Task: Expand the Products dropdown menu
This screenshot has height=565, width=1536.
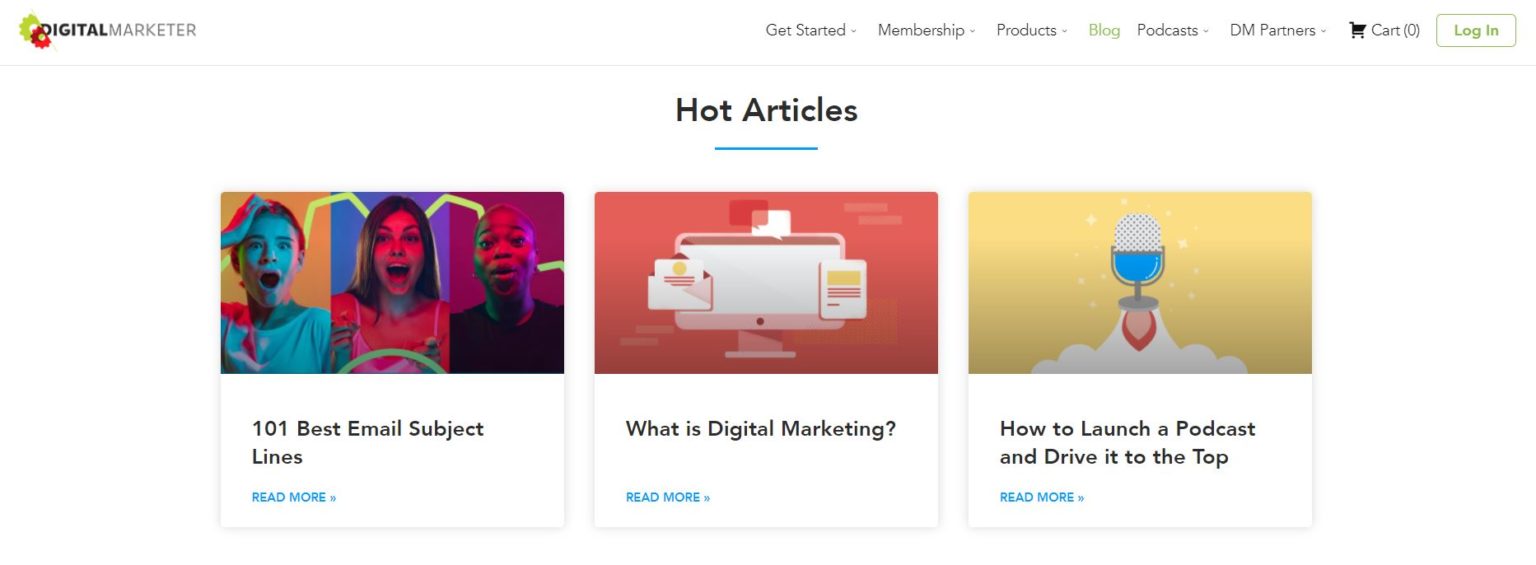Action: pyautogui.click(x=1032, y=30)
